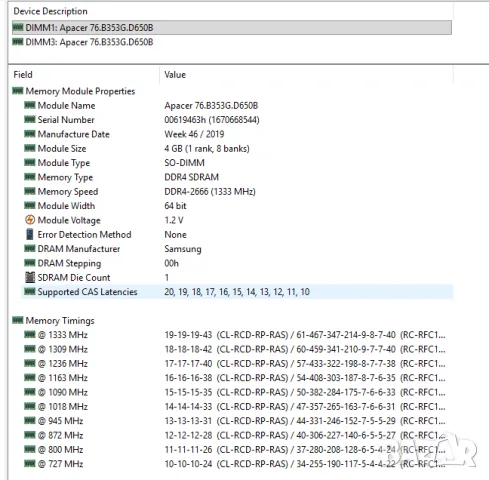
Task: Click the icon beside @ 1236 MHz
Action: click(30, 363)
